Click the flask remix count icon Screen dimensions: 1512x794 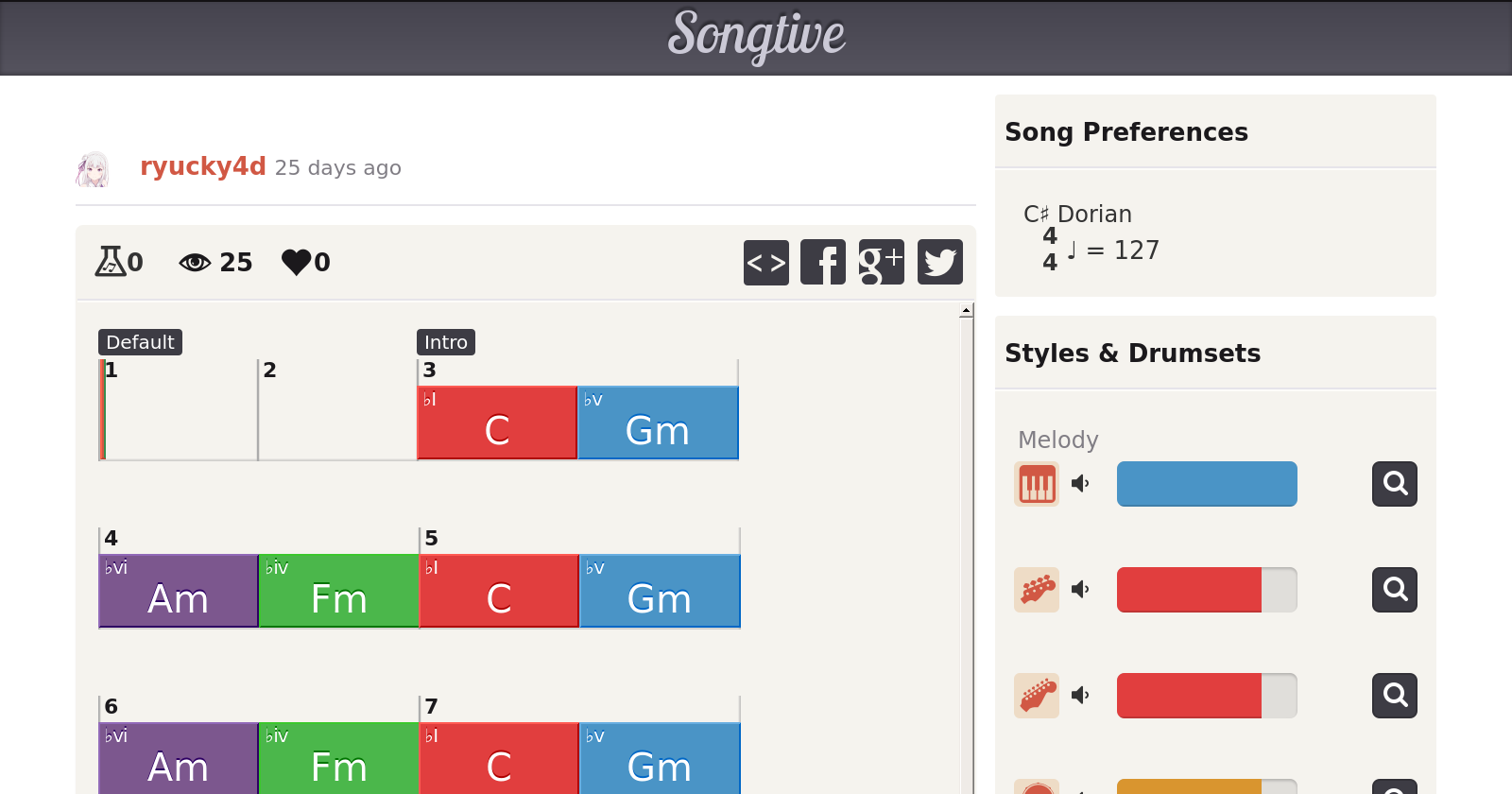110,262
